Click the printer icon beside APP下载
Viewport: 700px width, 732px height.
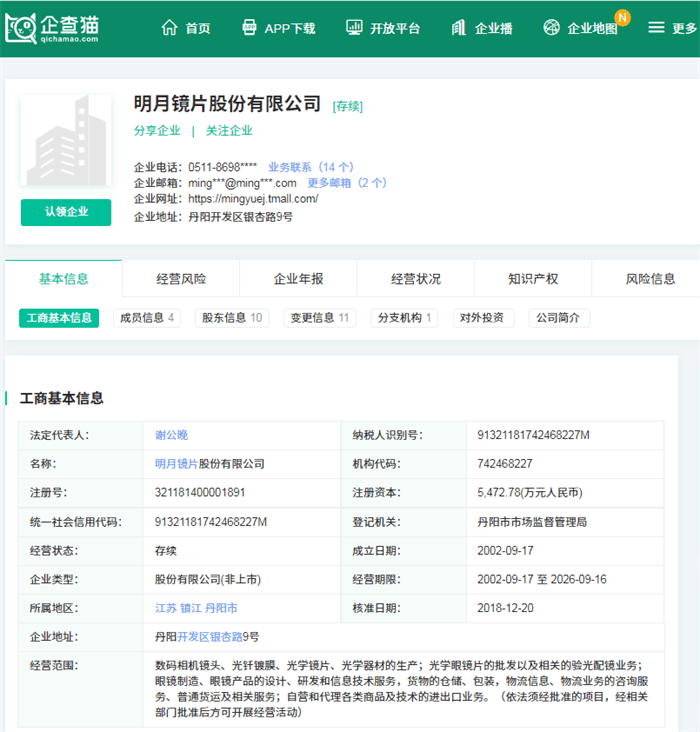pyautogui.click(x=249, y=28)
